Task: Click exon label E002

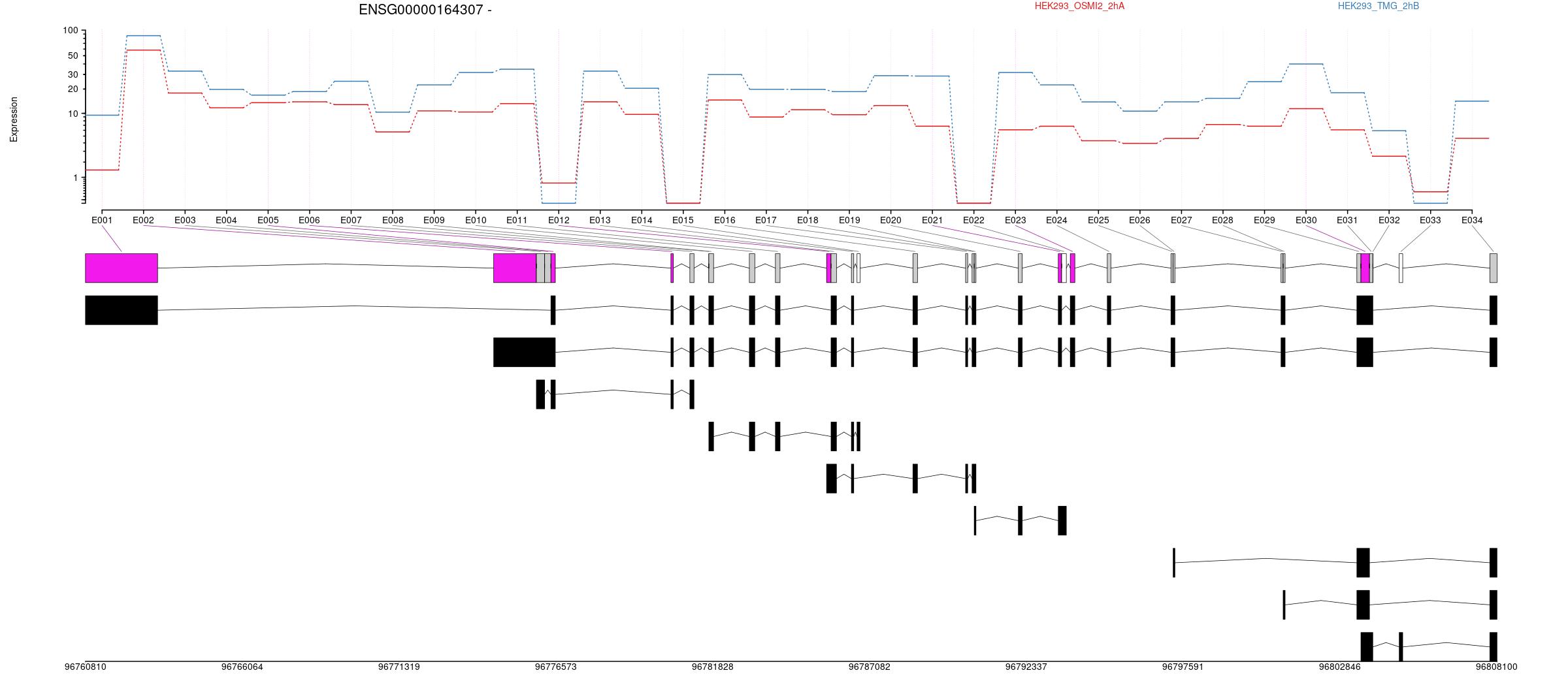Action: [143, 220]
